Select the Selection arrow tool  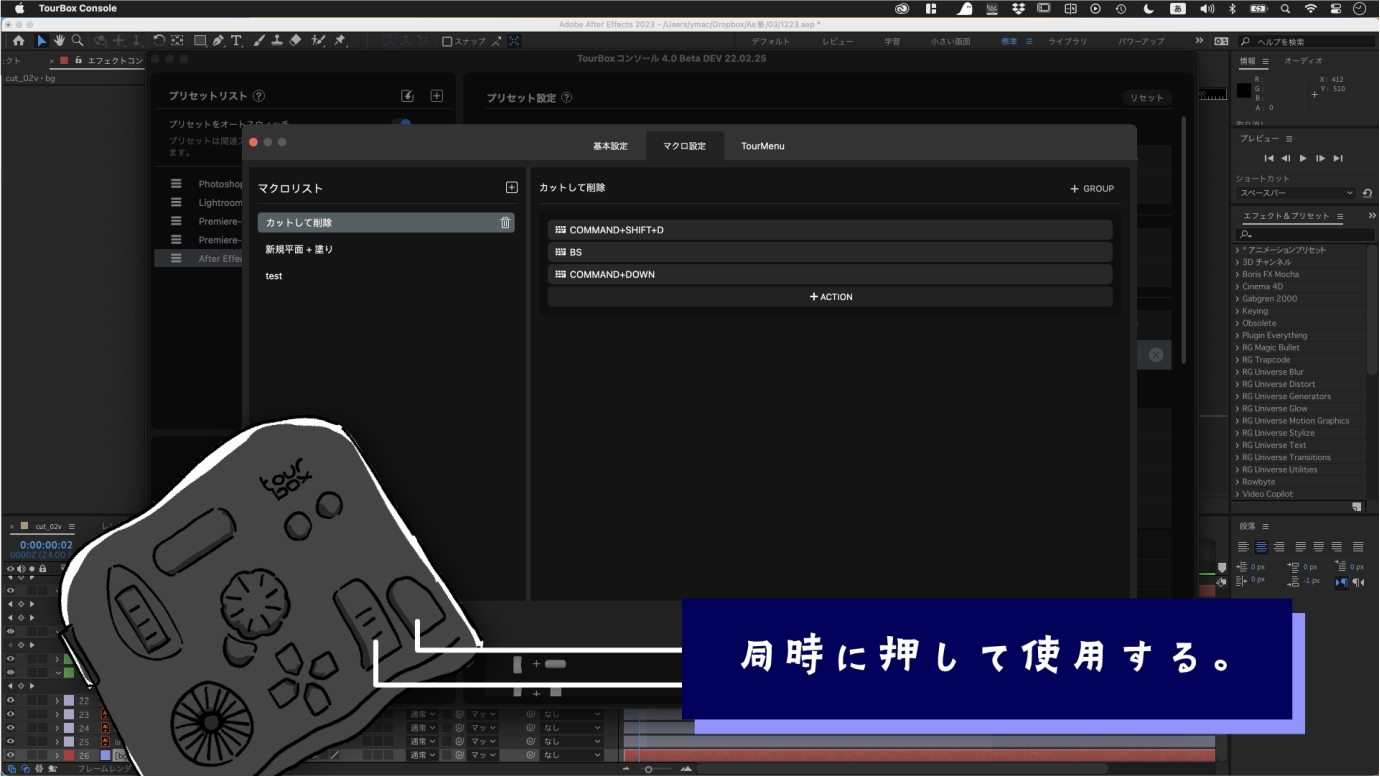[41, 41]
